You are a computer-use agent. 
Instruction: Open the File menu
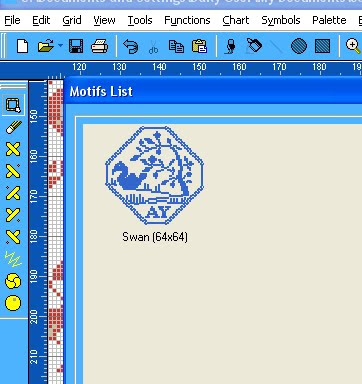point(12,20)
